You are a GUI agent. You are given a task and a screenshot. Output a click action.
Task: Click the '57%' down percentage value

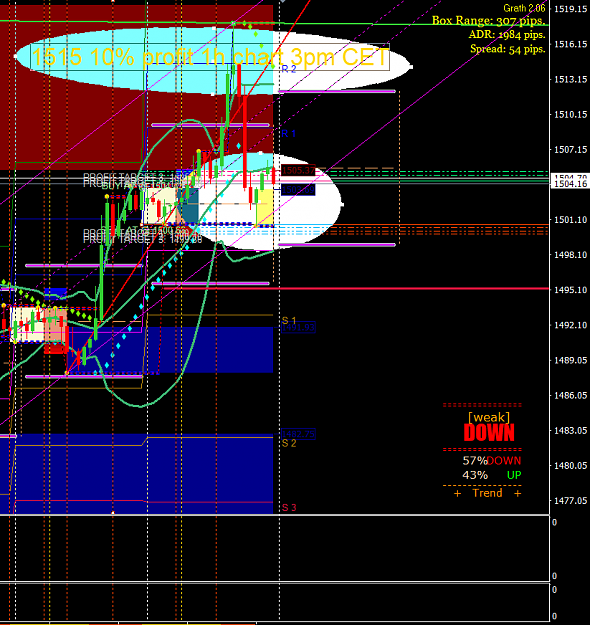click(474, 461)
